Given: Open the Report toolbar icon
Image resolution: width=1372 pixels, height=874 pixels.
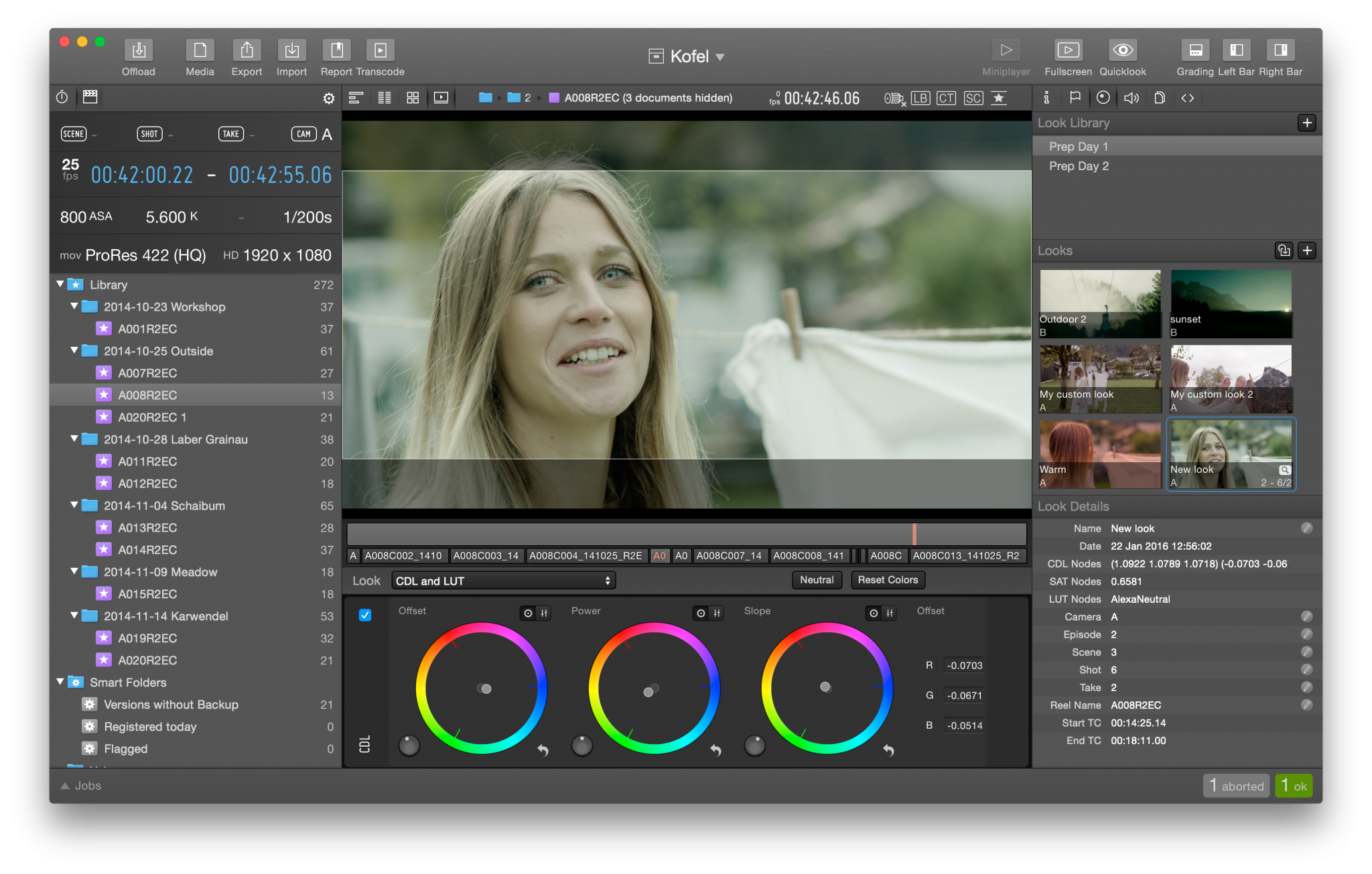Looking at the screenshot, I should [336, 50].
